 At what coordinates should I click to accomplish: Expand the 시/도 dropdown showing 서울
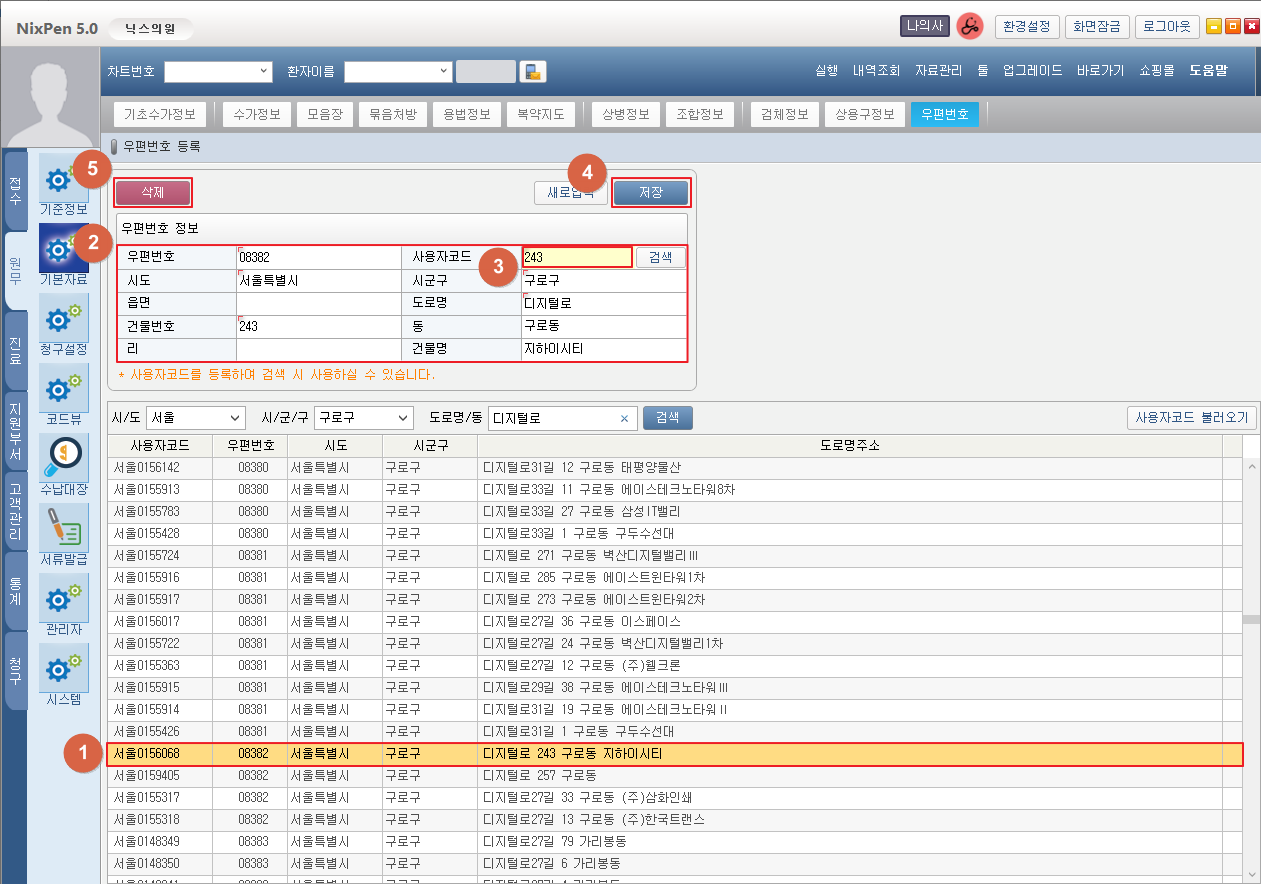[195, 418]
